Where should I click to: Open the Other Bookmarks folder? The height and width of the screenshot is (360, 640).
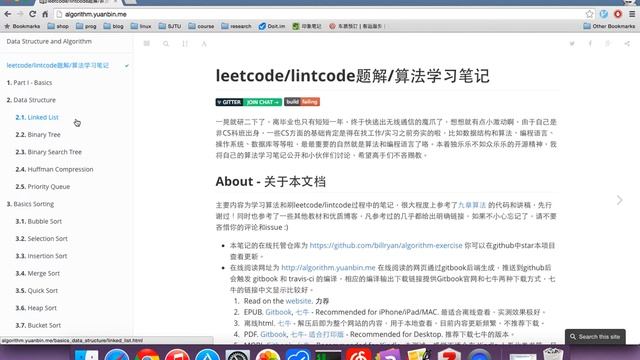pos(609,26)
